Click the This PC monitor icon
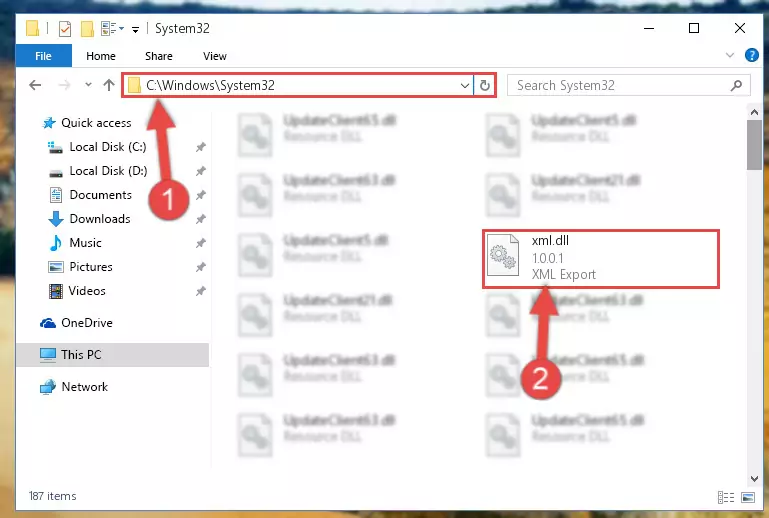 48,355
